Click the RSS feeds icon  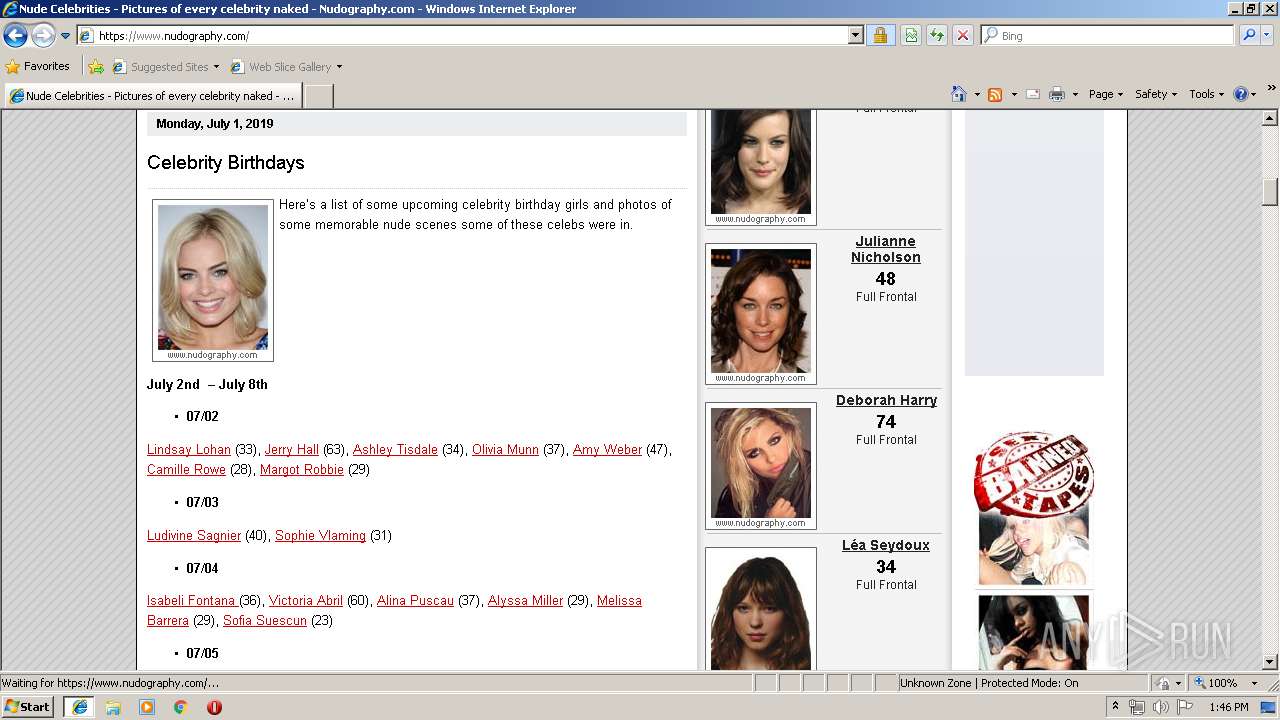coord(995,94)
